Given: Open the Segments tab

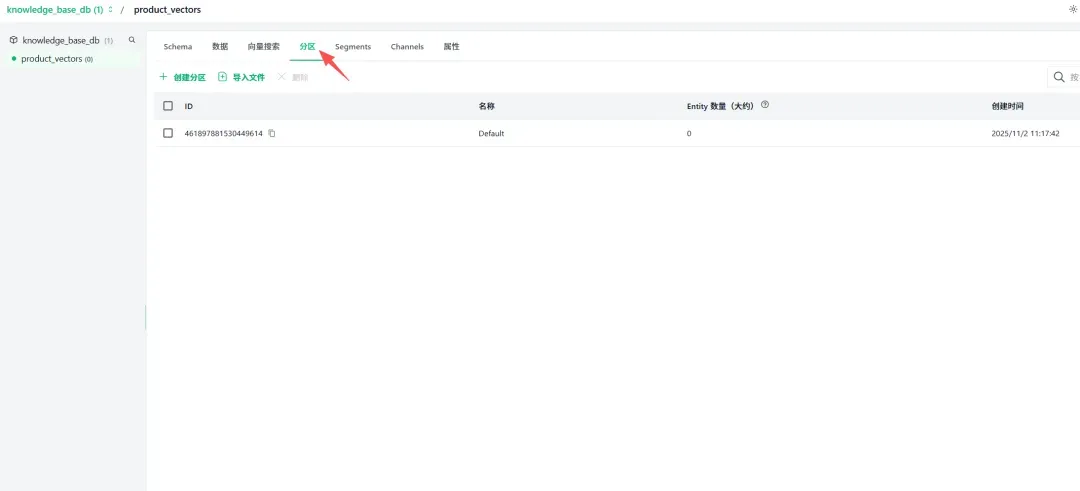Looking at the screenshot, I should point(353,47).
